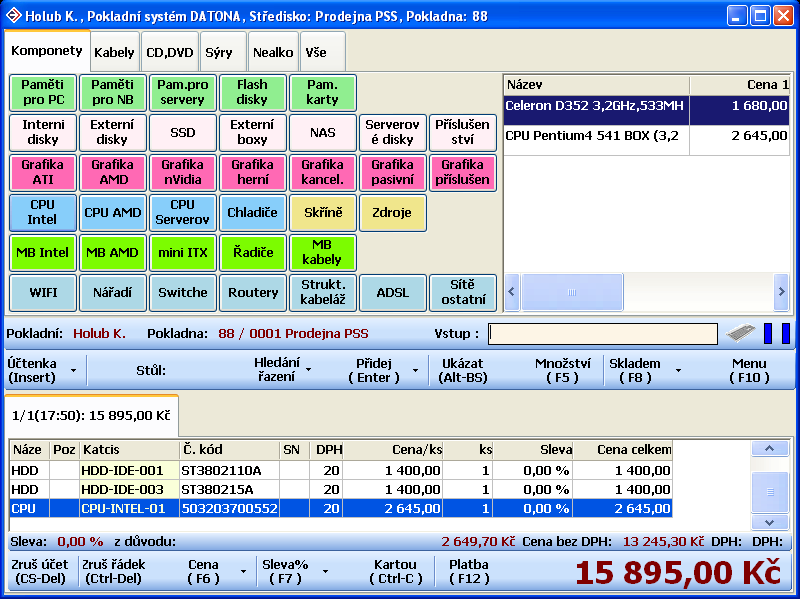
Task: Choose the Chladiče category
Action: tap(253, 212)
